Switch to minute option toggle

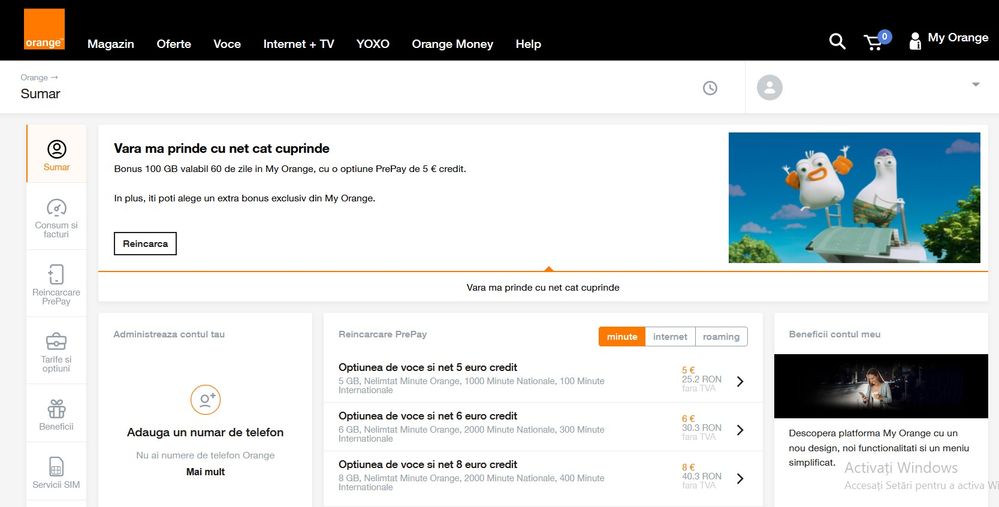click(x=622, y=337)
